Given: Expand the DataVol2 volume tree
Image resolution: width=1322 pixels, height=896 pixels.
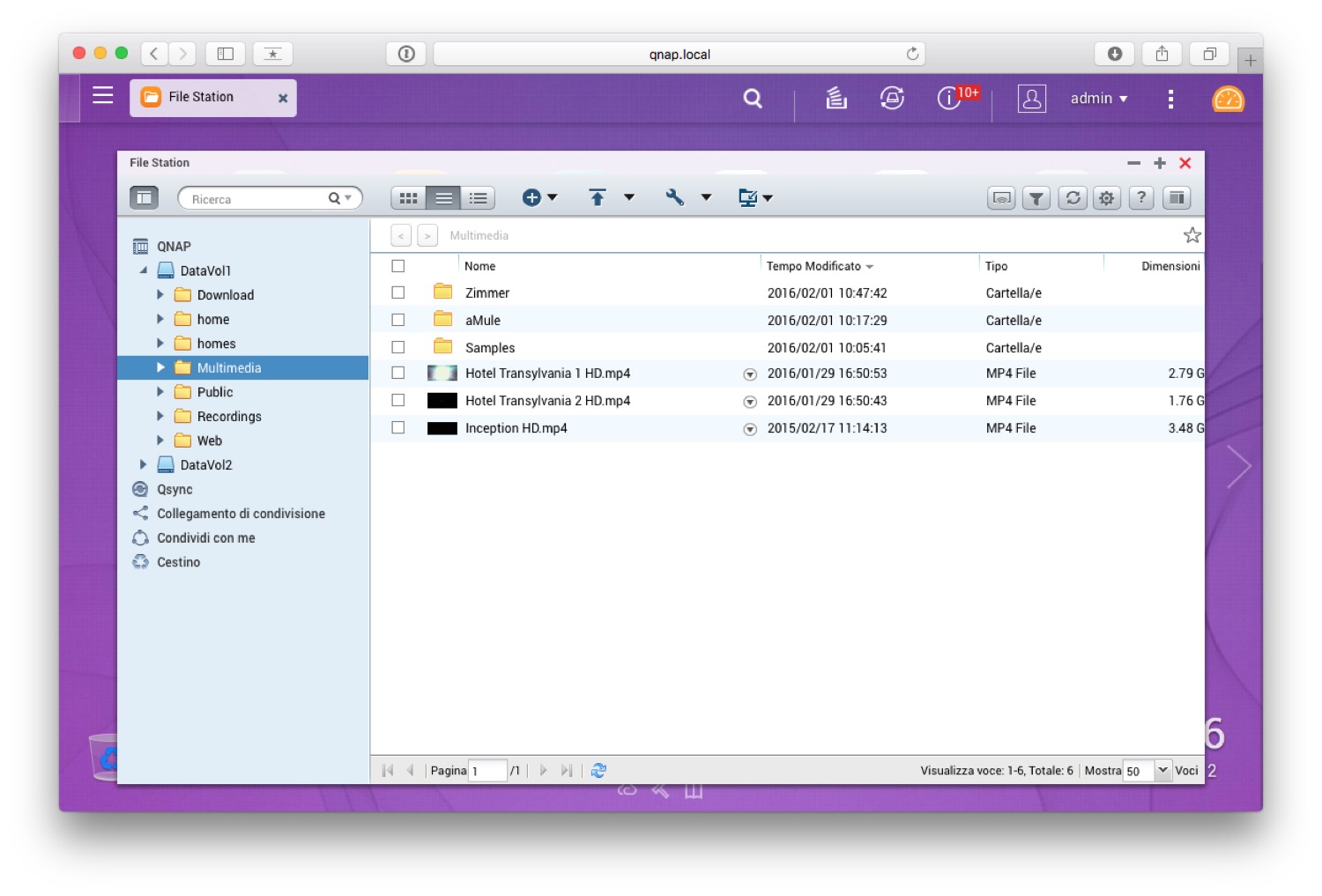Looking at the screenshot, I should point(143,464).
